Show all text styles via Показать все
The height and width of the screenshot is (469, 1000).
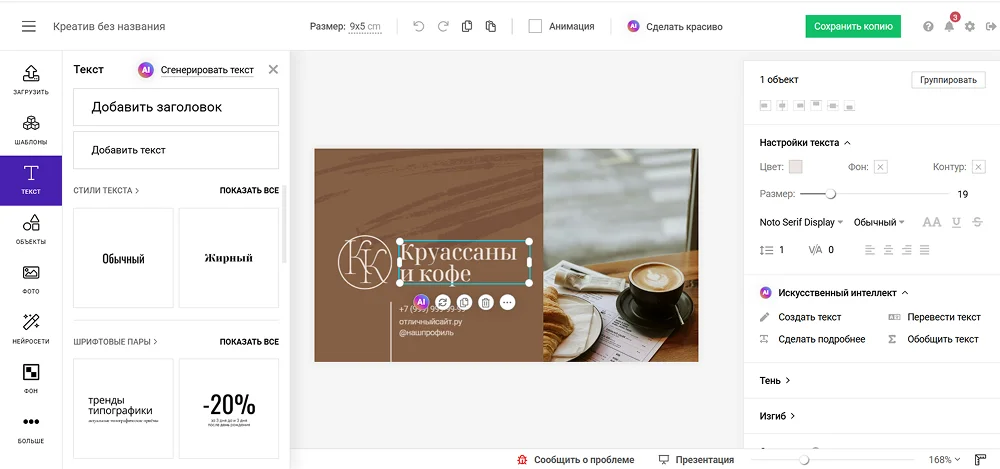pyautogui.click(x=249, y=190)
